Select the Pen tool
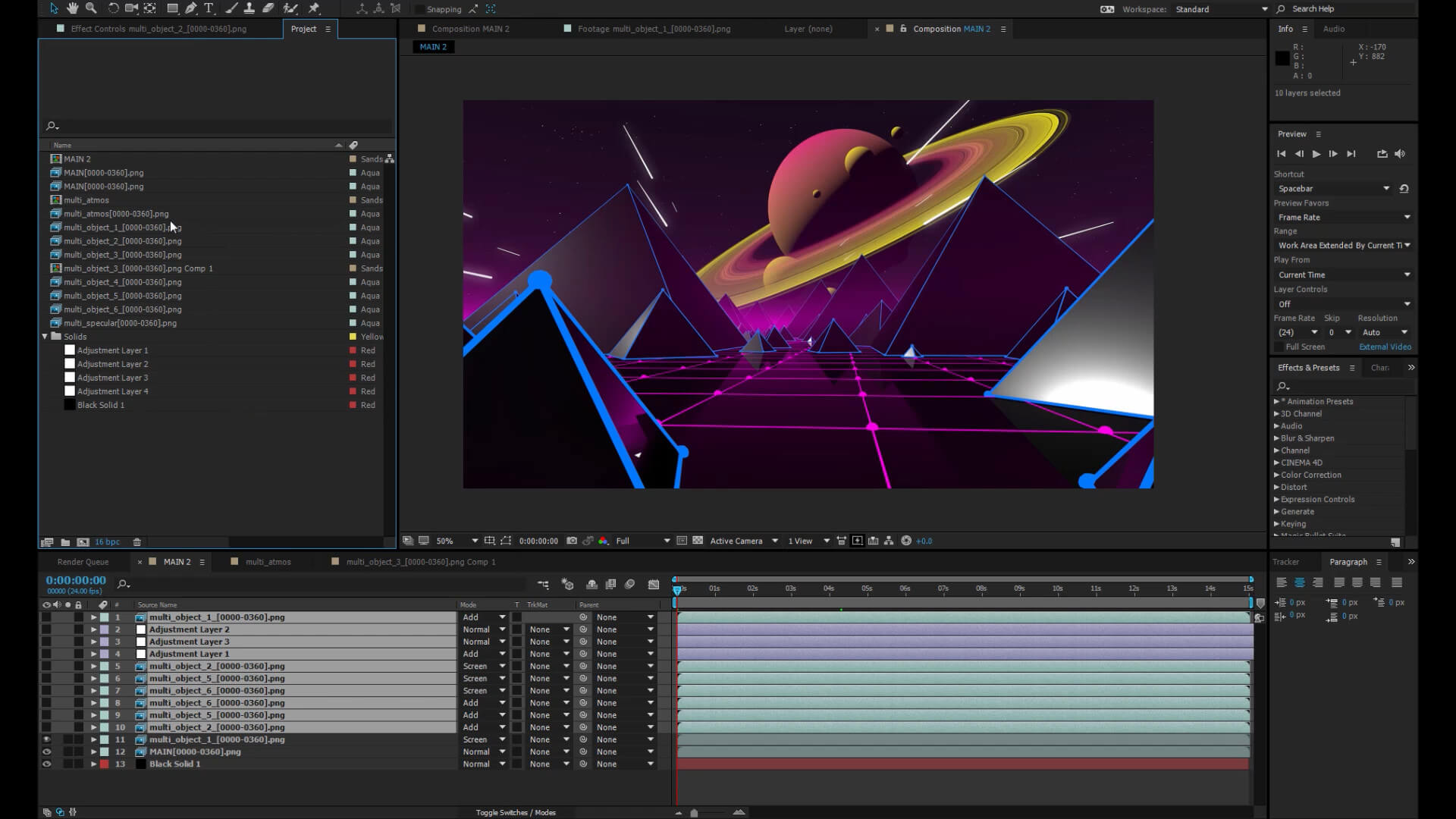This screenshot has width=1456, height=819. pos(191,8)
